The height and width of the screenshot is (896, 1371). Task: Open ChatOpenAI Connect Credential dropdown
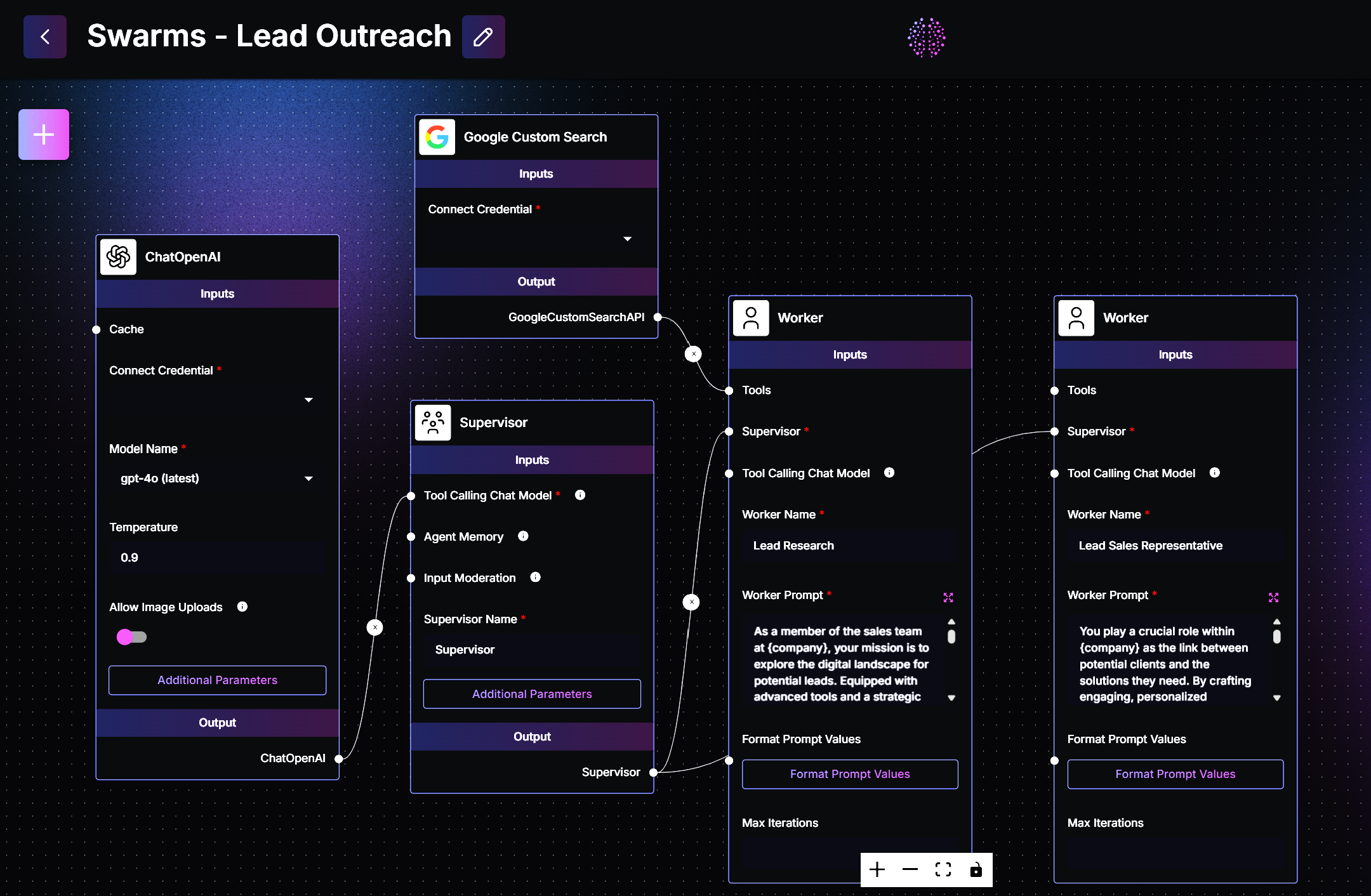(x=308, y=400)
